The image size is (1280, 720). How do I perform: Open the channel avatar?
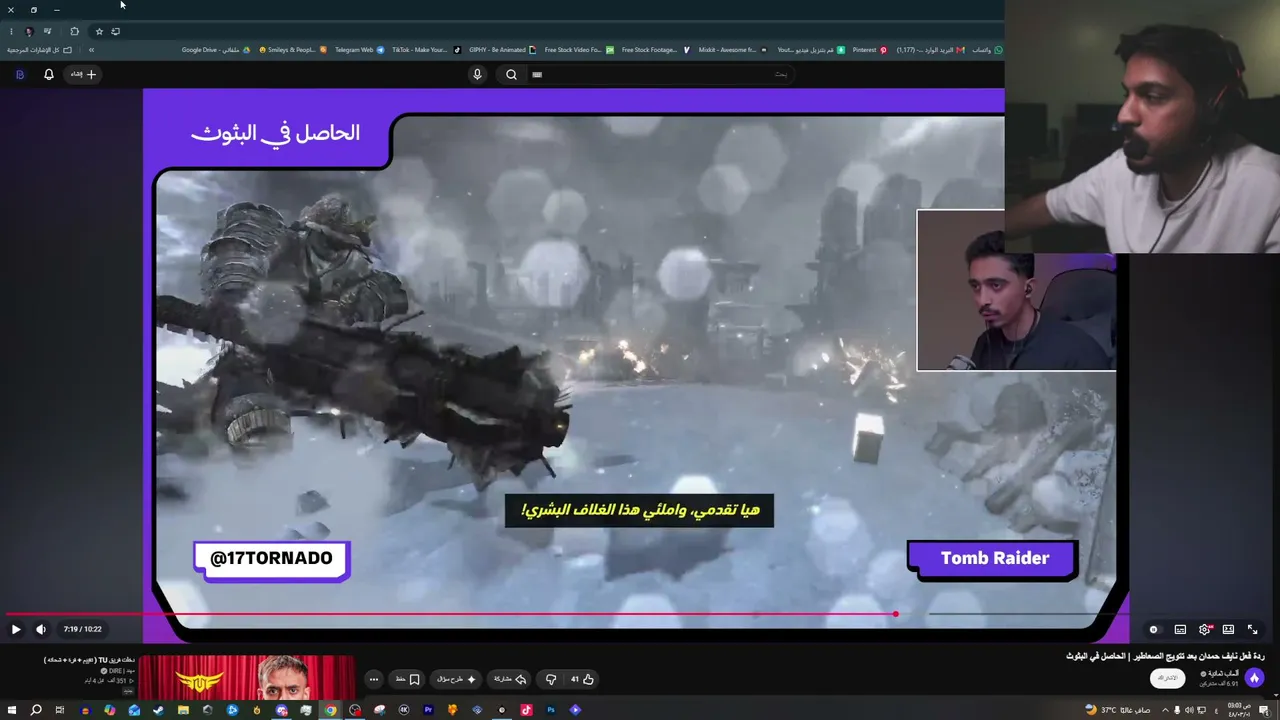(1255, 678)
